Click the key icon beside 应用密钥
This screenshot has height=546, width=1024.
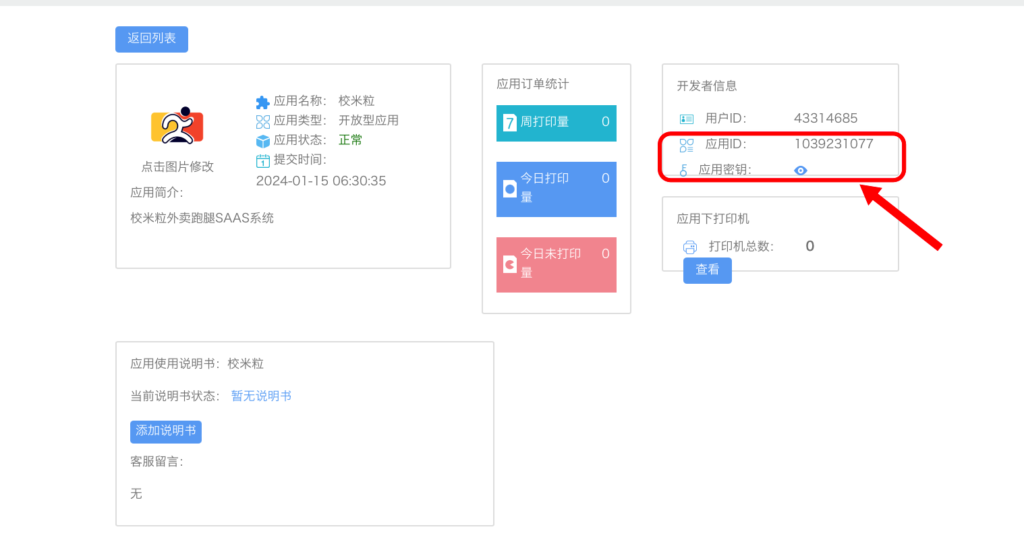[683, 170]
